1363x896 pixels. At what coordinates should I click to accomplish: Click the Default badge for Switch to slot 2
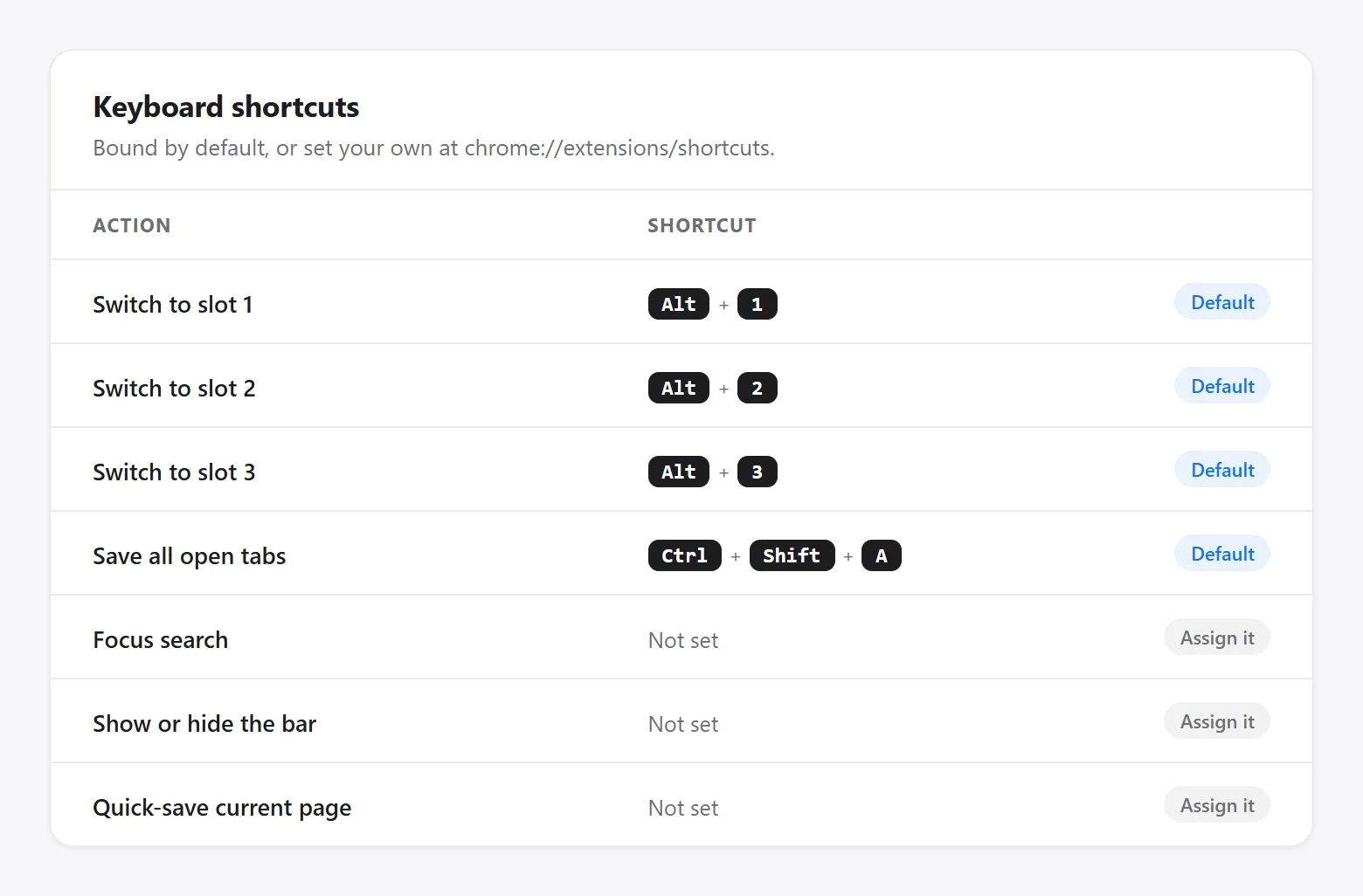click(x=1221, y=386)
